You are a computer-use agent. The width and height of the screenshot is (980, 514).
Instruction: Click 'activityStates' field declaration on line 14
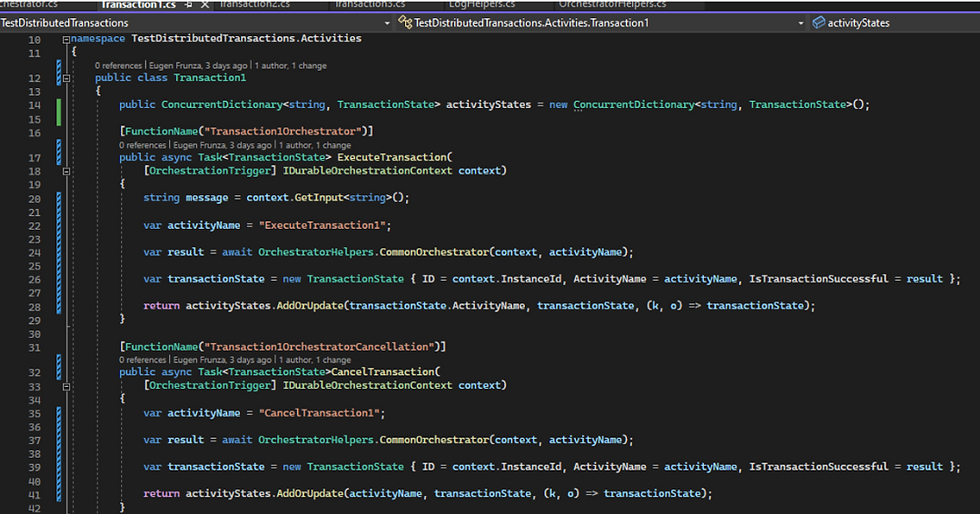pos(488,105)
